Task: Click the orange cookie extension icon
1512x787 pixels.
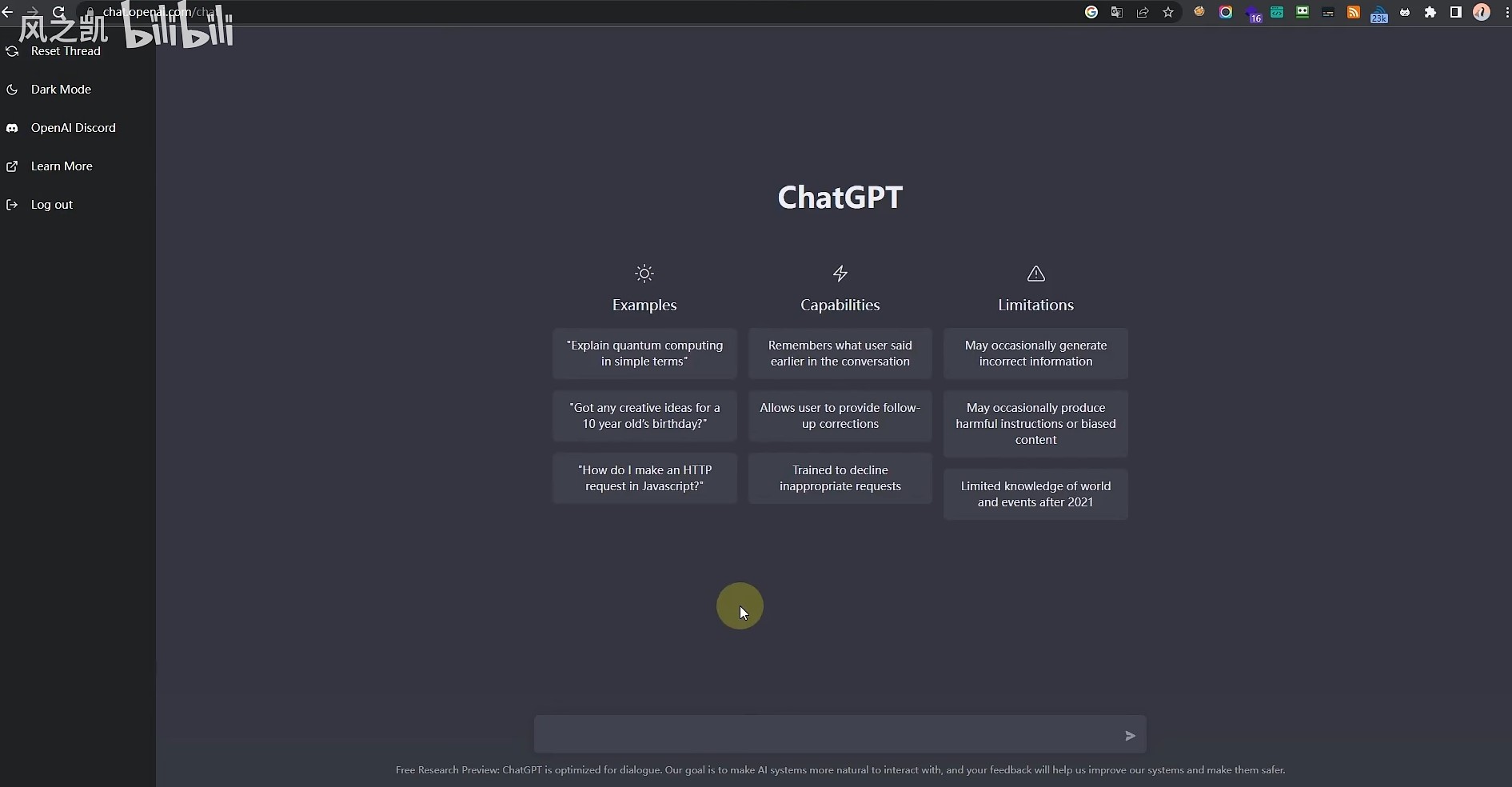Action: [1199, 12]
